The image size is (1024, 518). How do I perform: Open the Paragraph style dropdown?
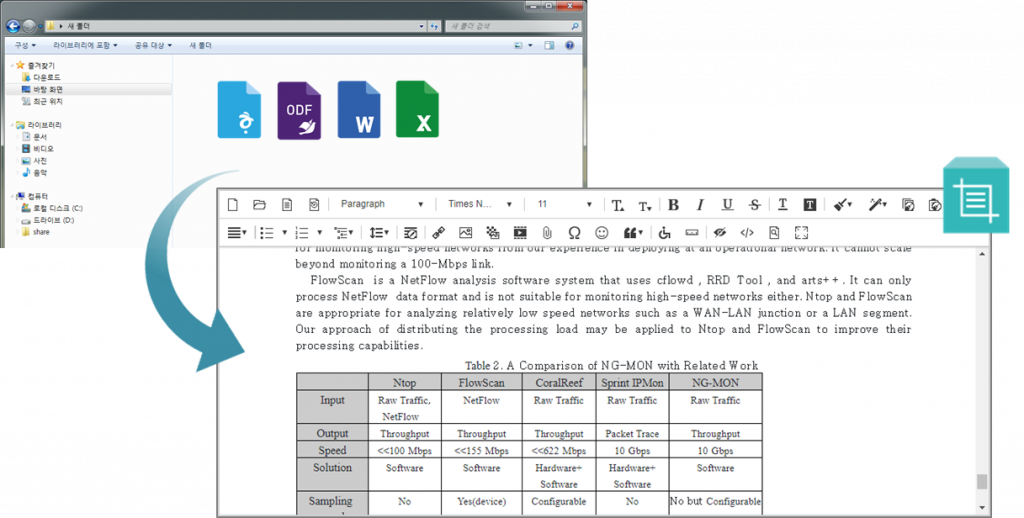coord(382,204)
